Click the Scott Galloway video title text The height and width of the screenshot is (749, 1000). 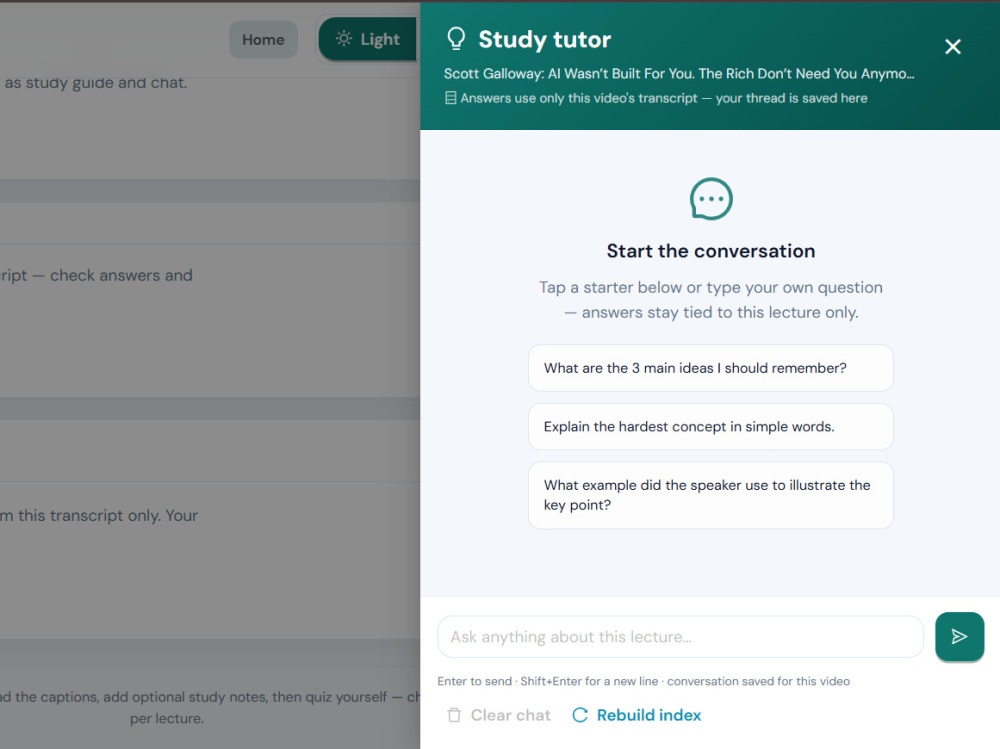pos(679,74)
